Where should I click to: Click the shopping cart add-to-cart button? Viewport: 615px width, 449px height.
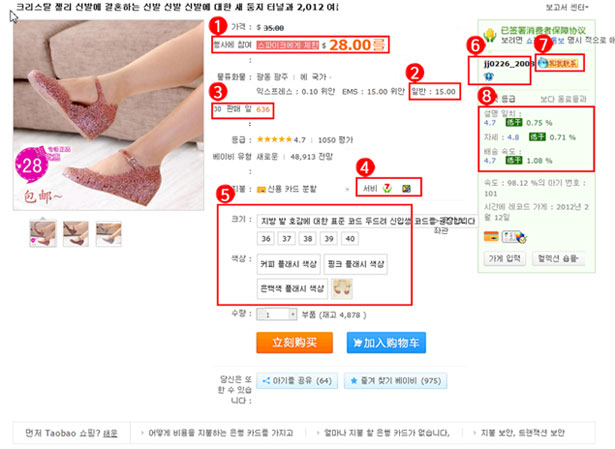[386, 343]
